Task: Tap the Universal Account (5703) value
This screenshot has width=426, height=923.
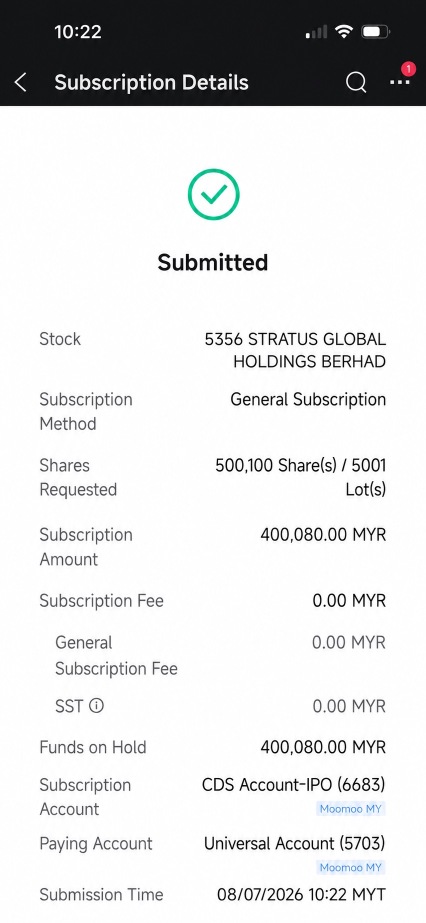Action: click(294, 844)
